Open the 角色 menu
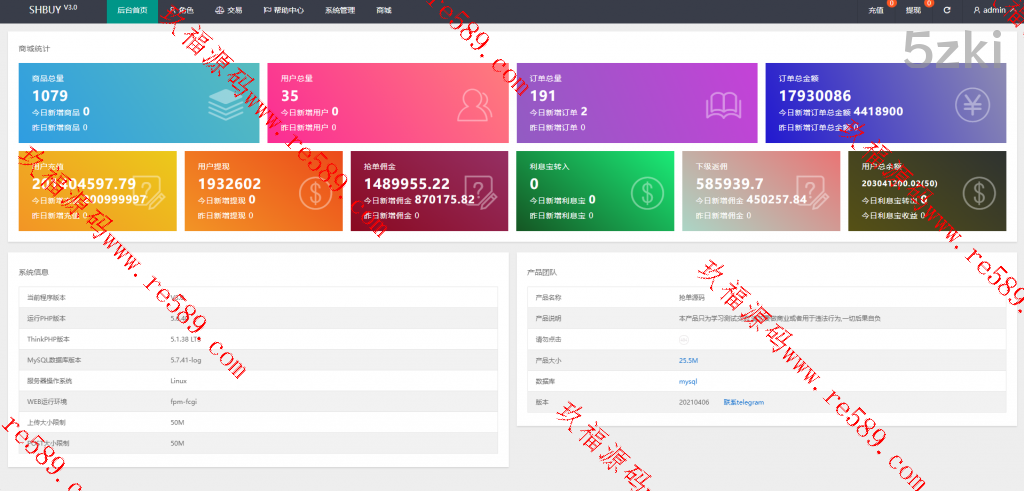This screenshot has width=1024, height=491. click(182, 10)
